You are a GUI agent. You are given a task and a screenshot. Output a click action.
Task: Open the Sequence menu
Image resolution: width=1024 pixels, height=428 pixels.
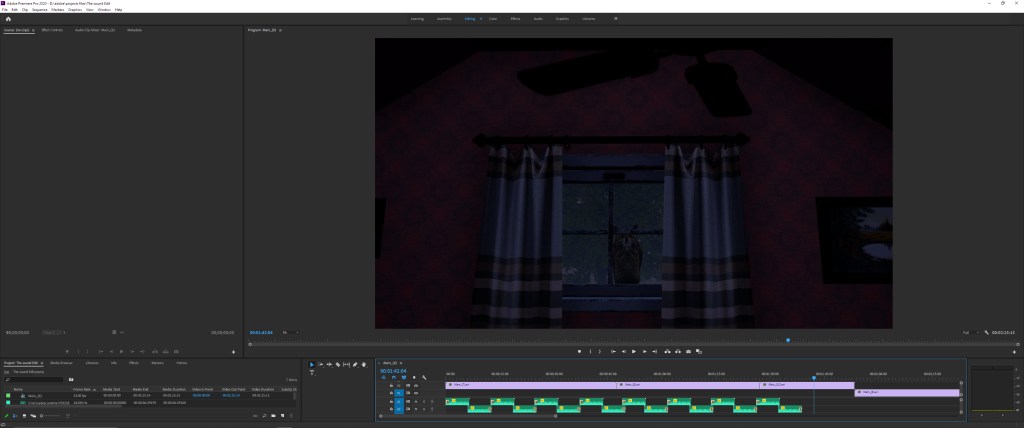click(39, 9)
